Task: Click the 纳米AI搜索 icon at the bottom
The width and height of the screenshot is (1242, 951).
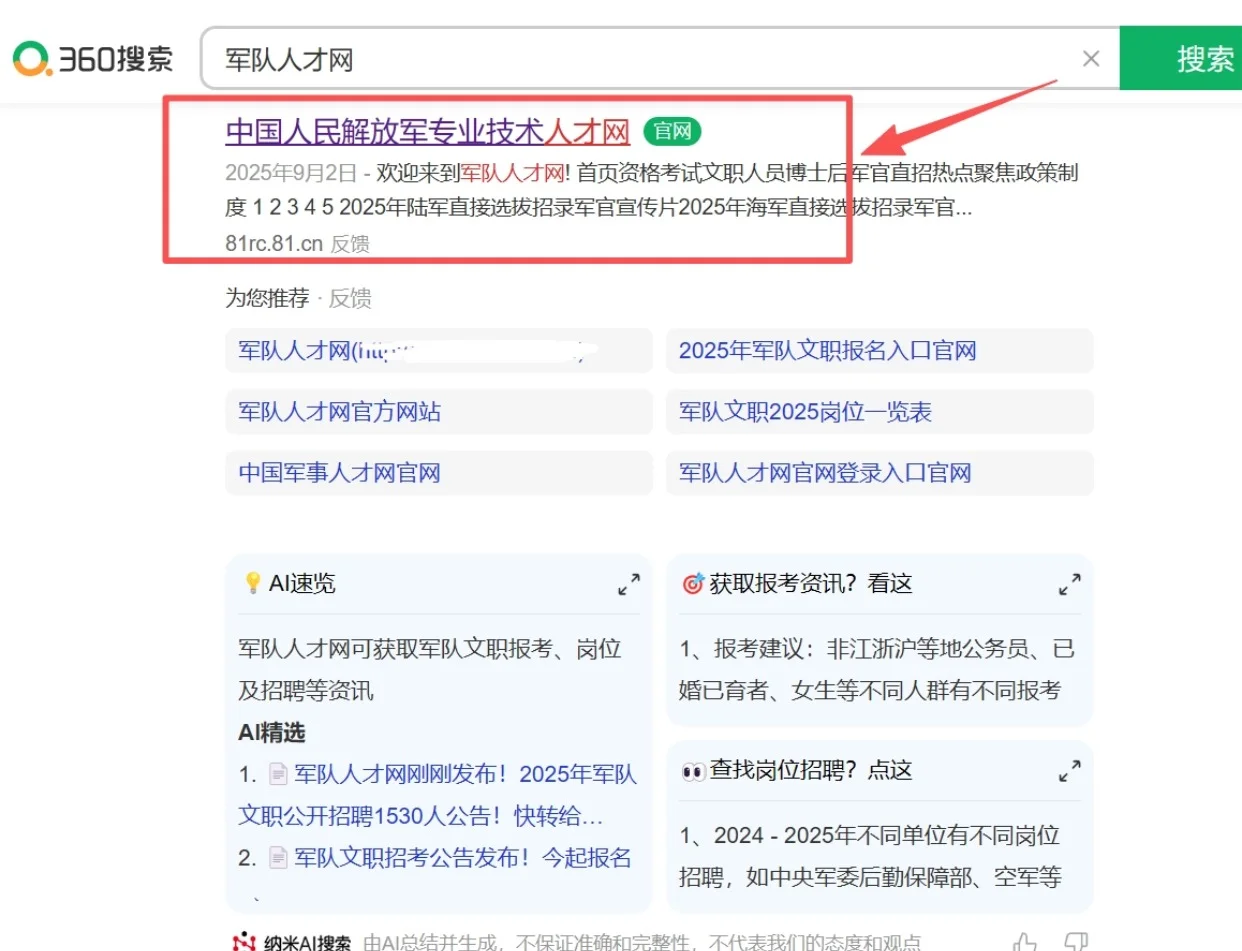Action: pyautogui.click(x=243, y=941)
